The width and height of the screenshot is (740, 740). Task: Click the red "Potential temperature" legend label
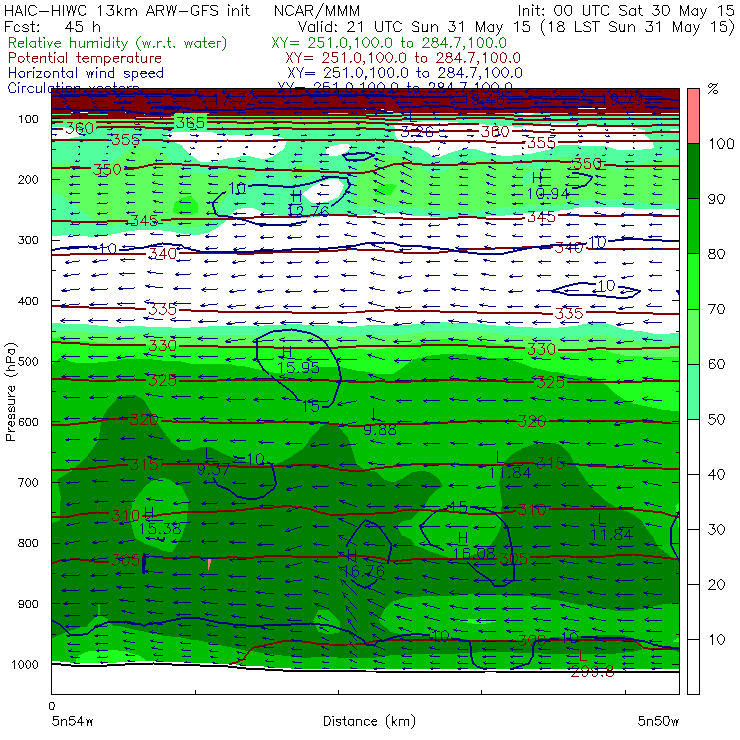(x=85, y=58)
